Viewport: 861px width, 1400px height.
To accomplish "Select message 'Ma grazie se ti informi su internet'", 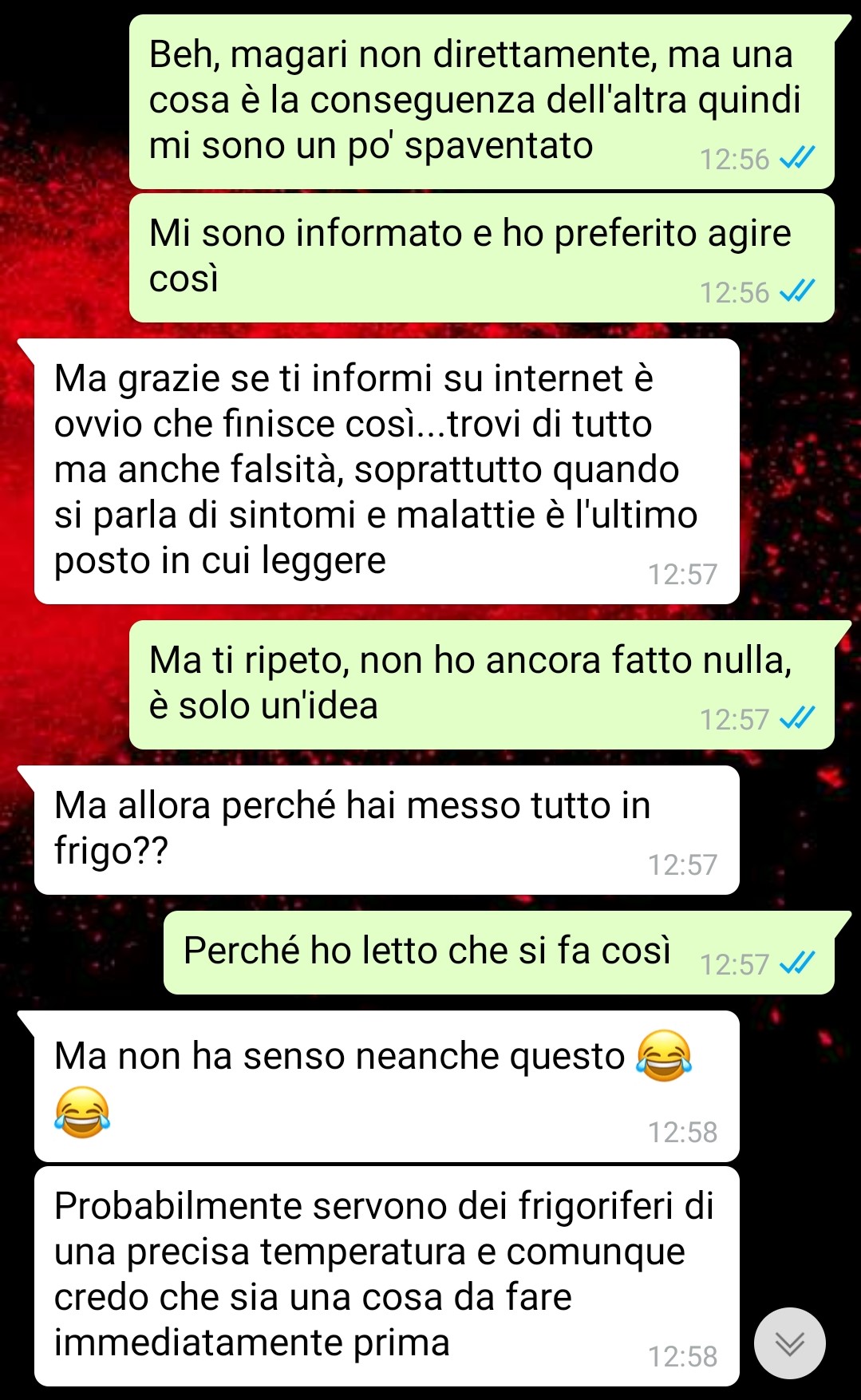I will pos(386,471).
